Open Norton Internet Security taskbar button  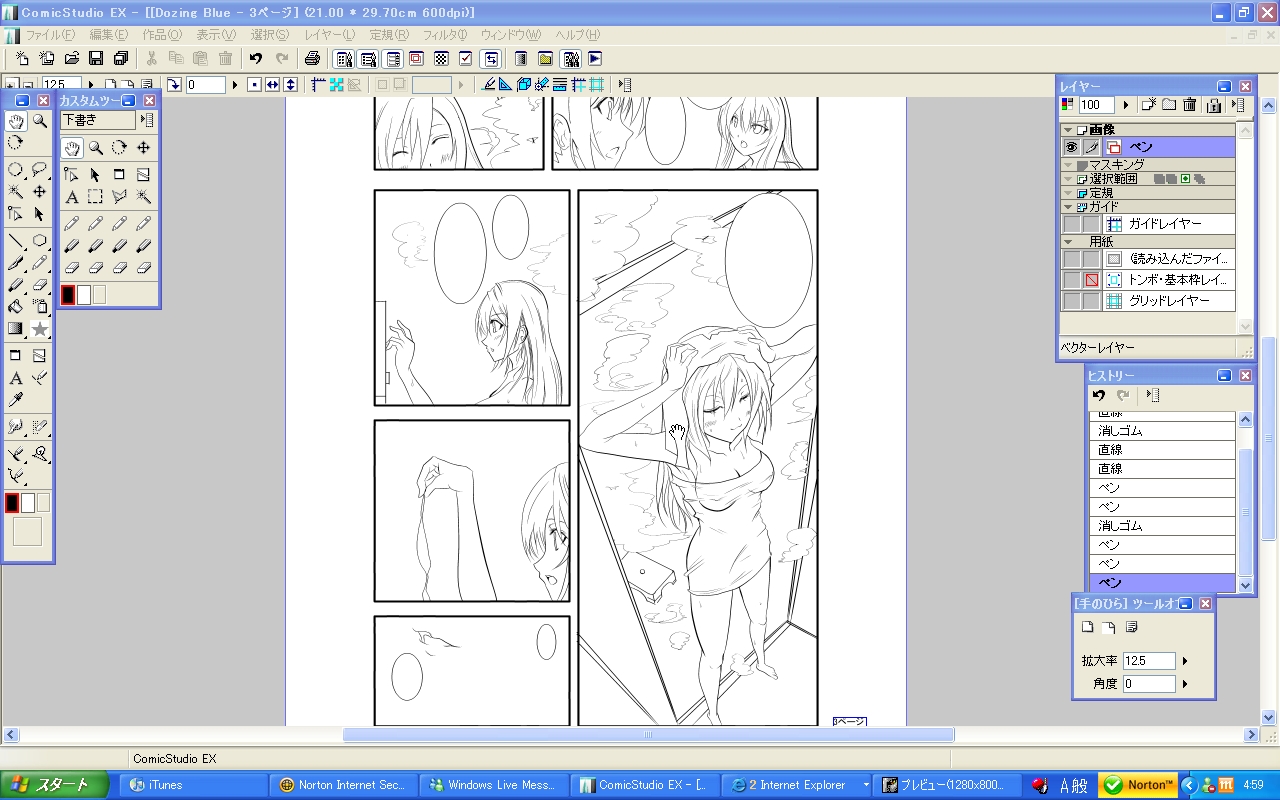point(345,785)
